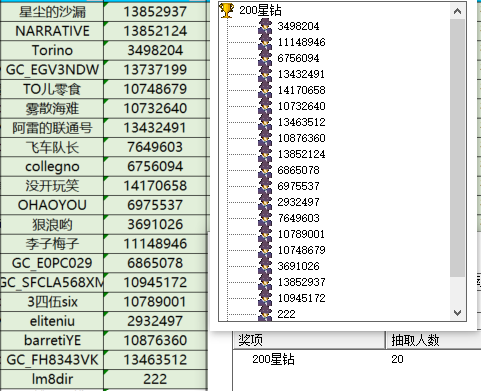481x391 pixels.
Task: Select winner 10789001 in the tree list
Action: (301, 234)
